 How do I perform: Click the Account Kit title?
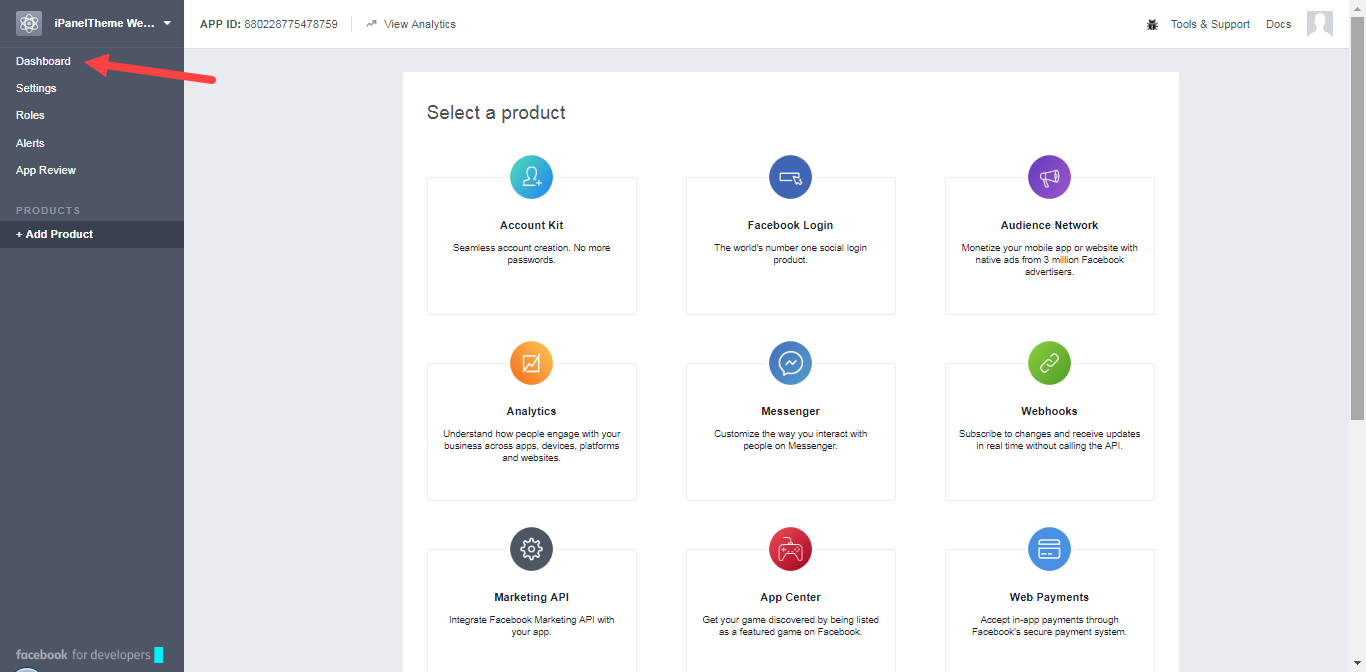pos(531,225)
